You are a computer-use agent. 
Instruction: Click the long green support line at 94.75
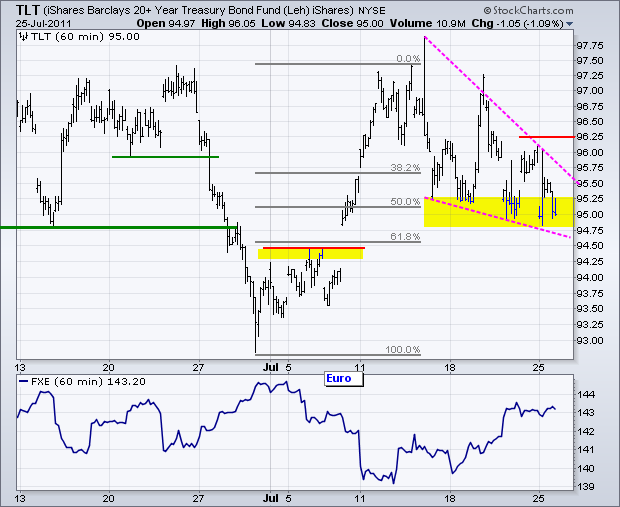tap(120, 227)
